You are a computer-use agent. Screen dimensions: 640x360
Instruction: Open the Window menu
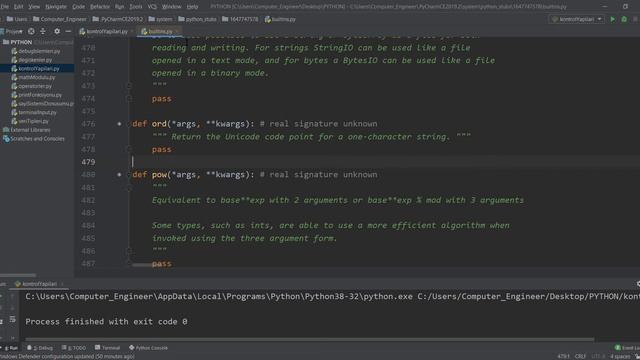tap(171, 7)
